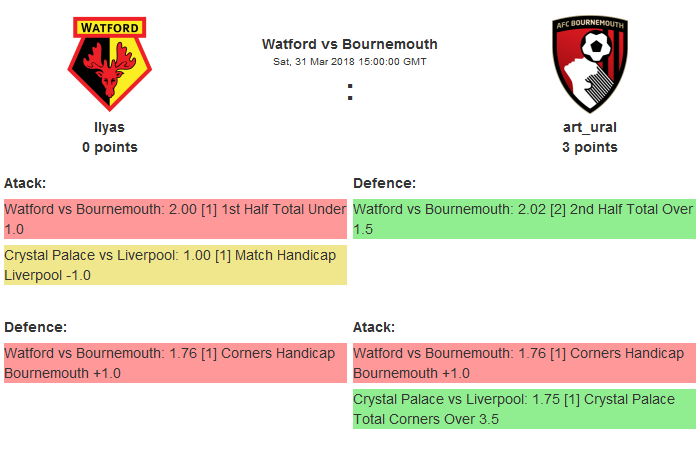Screen dimensions: 700x460
Task: Open player Ilyas profile name
Action: pyautogui.click(x=109, y=127)
